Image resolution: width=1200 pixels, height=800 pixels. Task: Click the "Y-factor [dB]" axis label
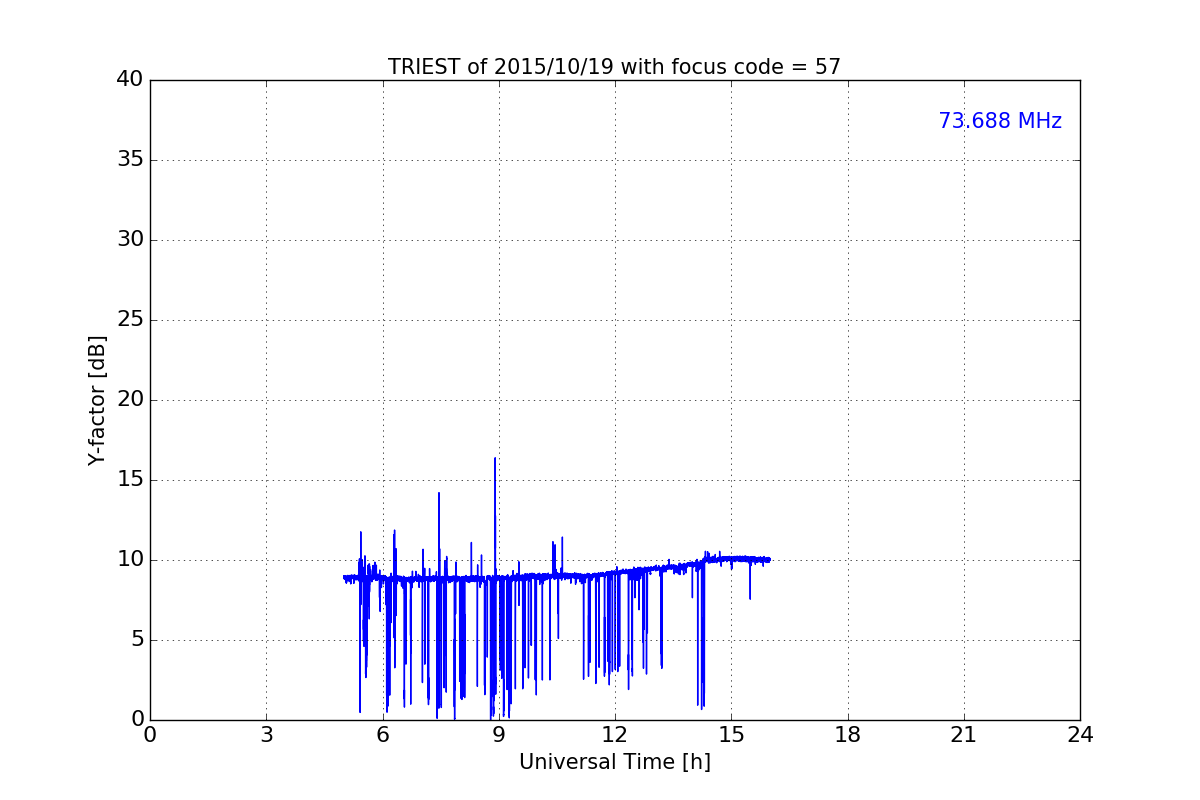[x=97, y=400]
